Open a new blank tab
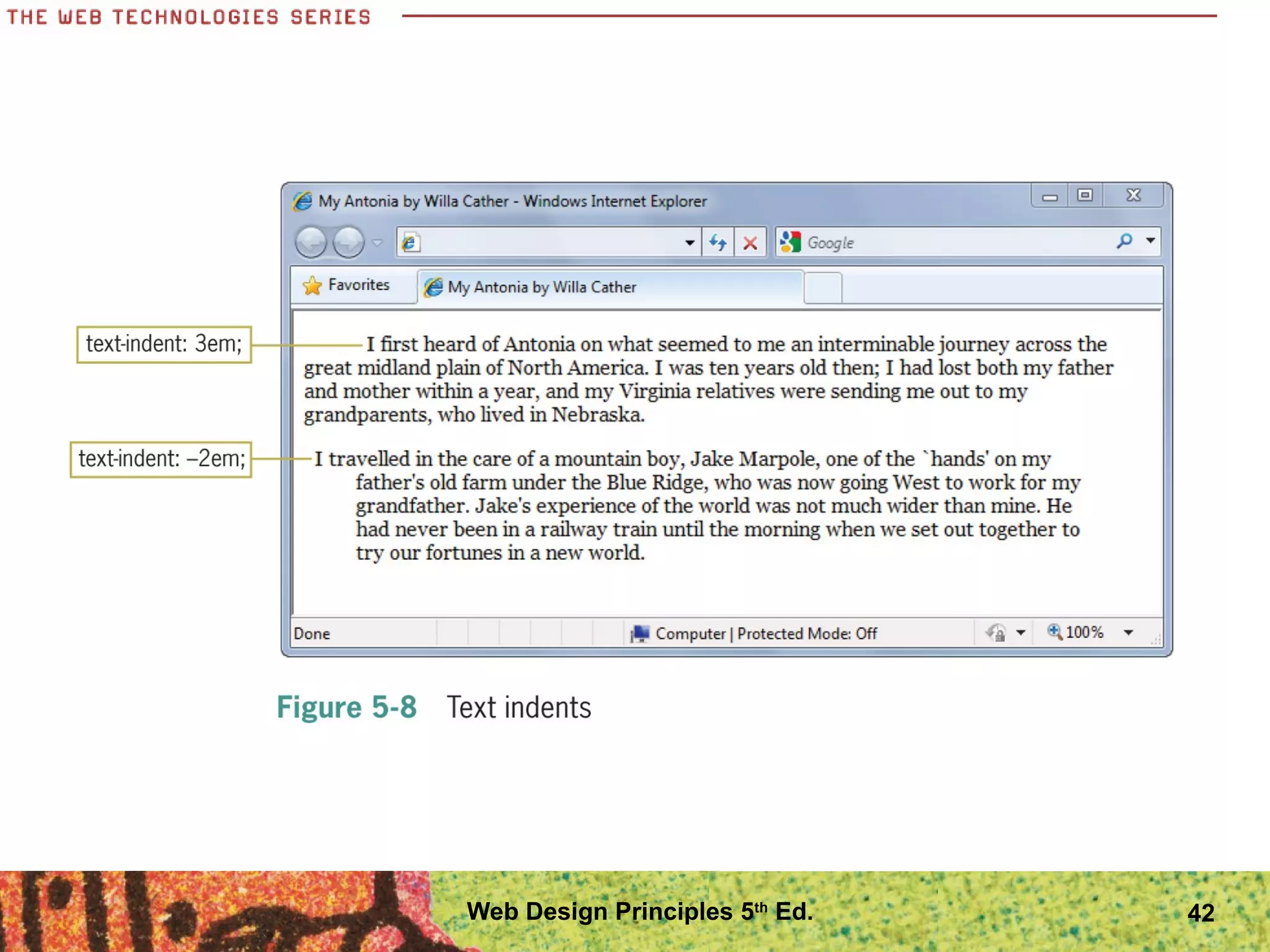 click(x=823, y=288)
